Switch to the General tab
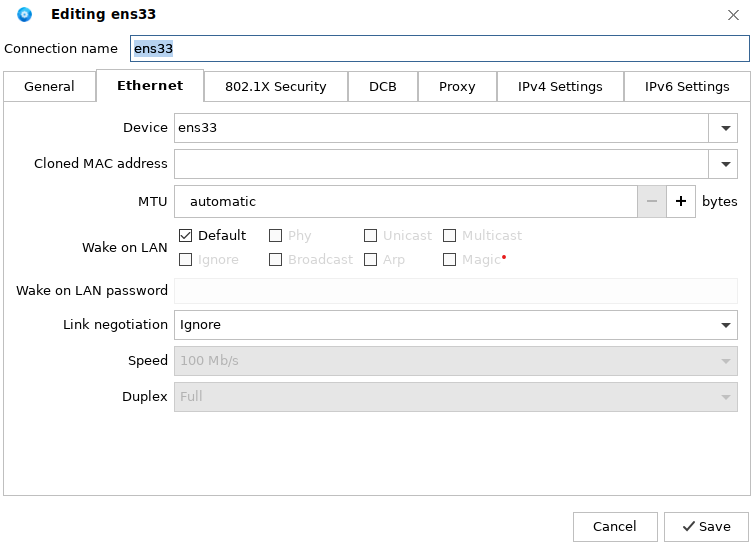Image resolution: width=753 pixels, height=545 pixels. click(49, 87)
